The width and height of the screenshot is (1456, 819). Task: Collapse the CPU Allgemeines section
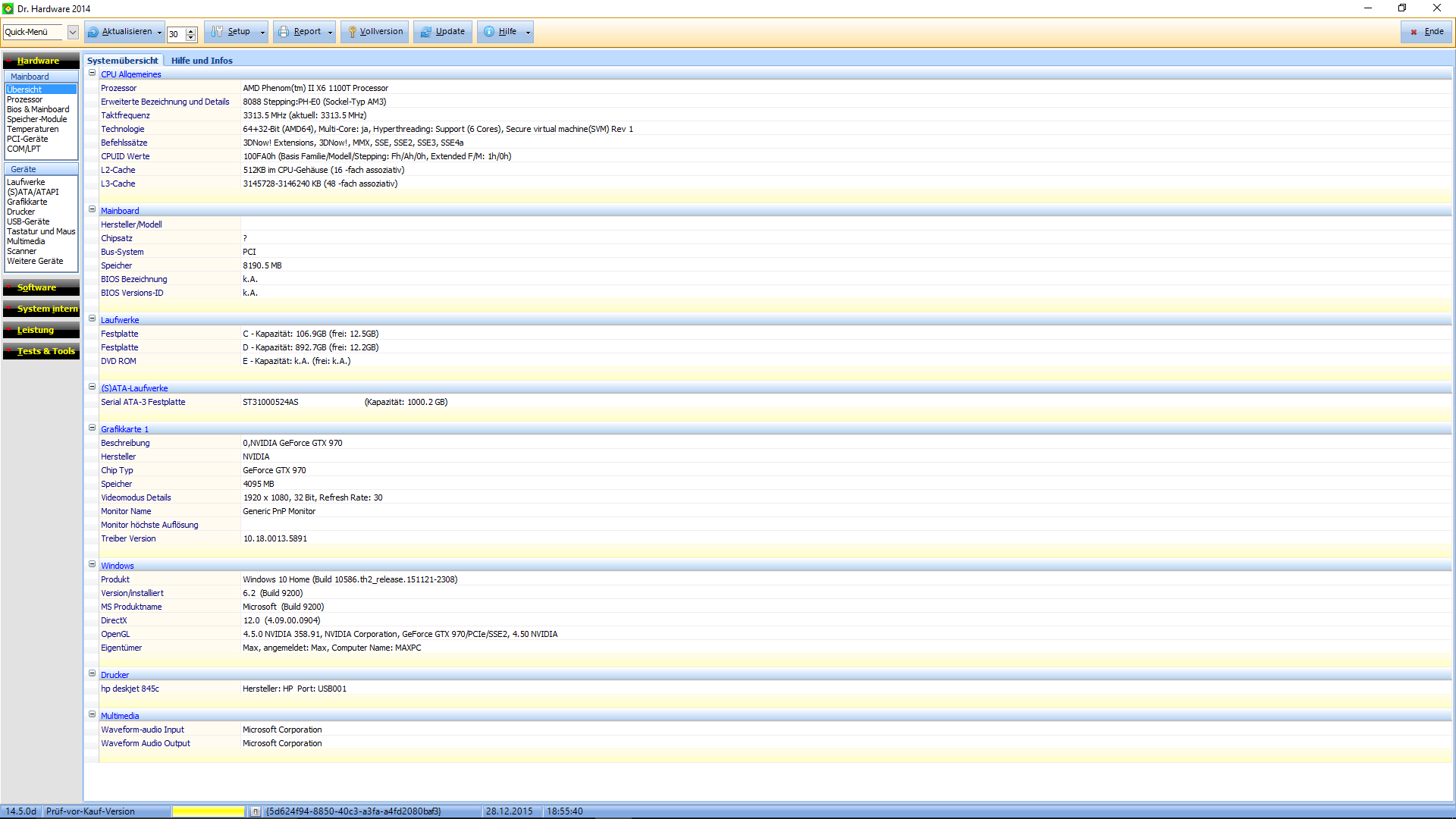[93, 74]
